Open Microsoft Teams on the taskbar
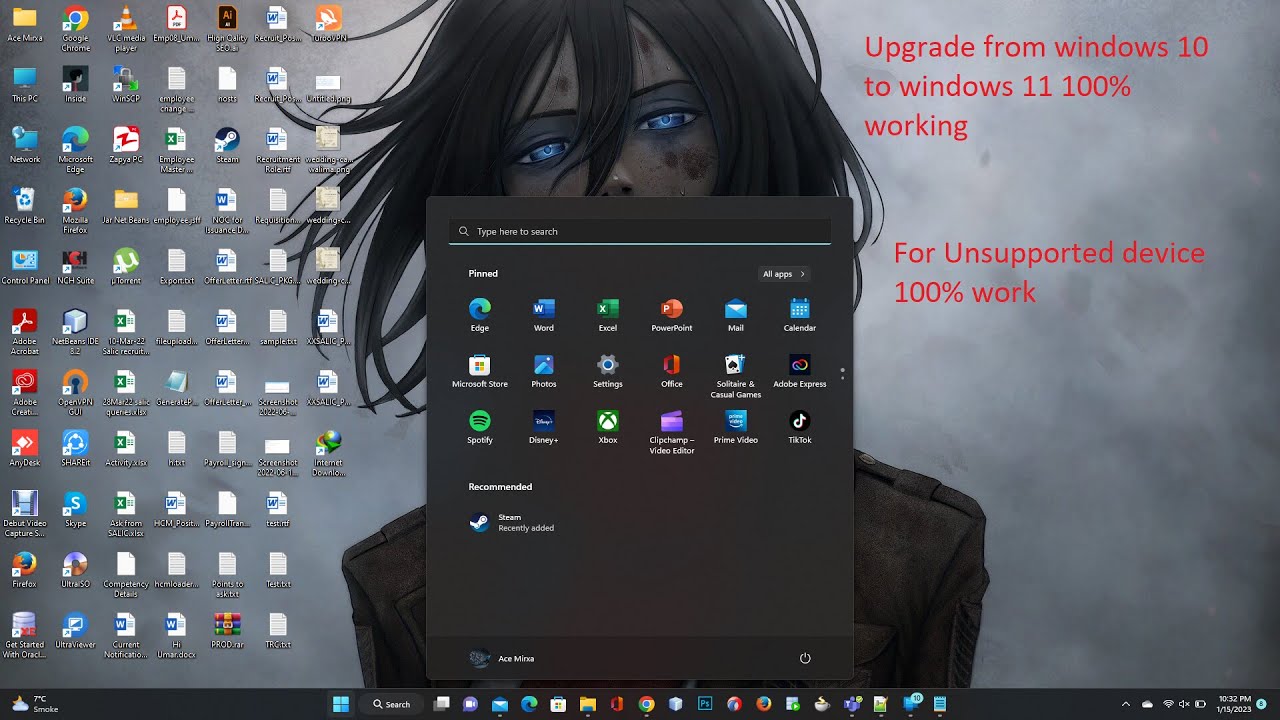This screenshot has width=1280, height=720. (x=851, y=704)
